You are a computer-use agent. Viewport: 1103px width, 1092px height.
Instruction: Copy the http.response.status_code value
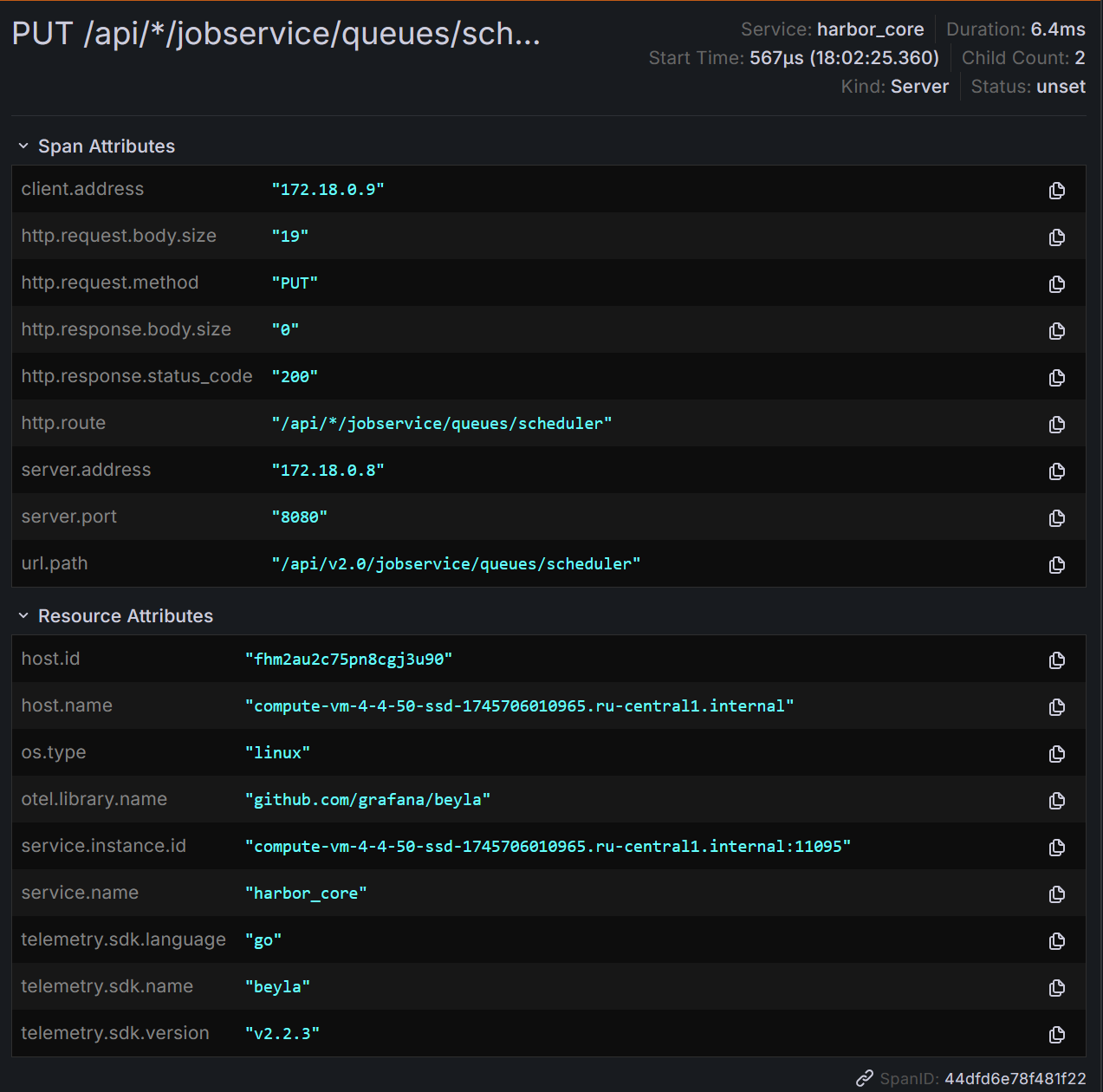tap(1056, 378)
